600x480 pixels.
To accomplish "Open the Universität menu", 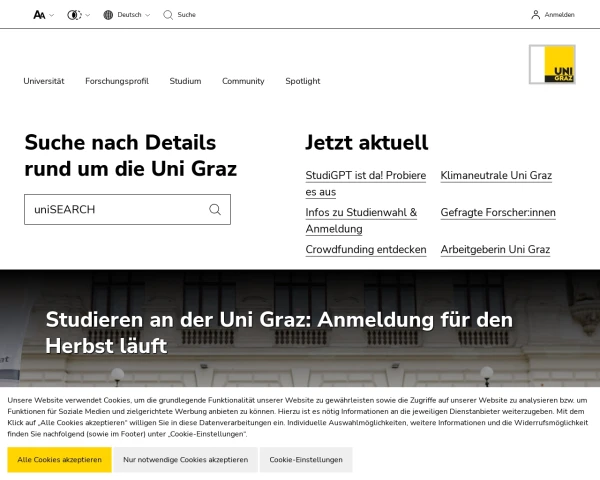I will tap(44, 81).
